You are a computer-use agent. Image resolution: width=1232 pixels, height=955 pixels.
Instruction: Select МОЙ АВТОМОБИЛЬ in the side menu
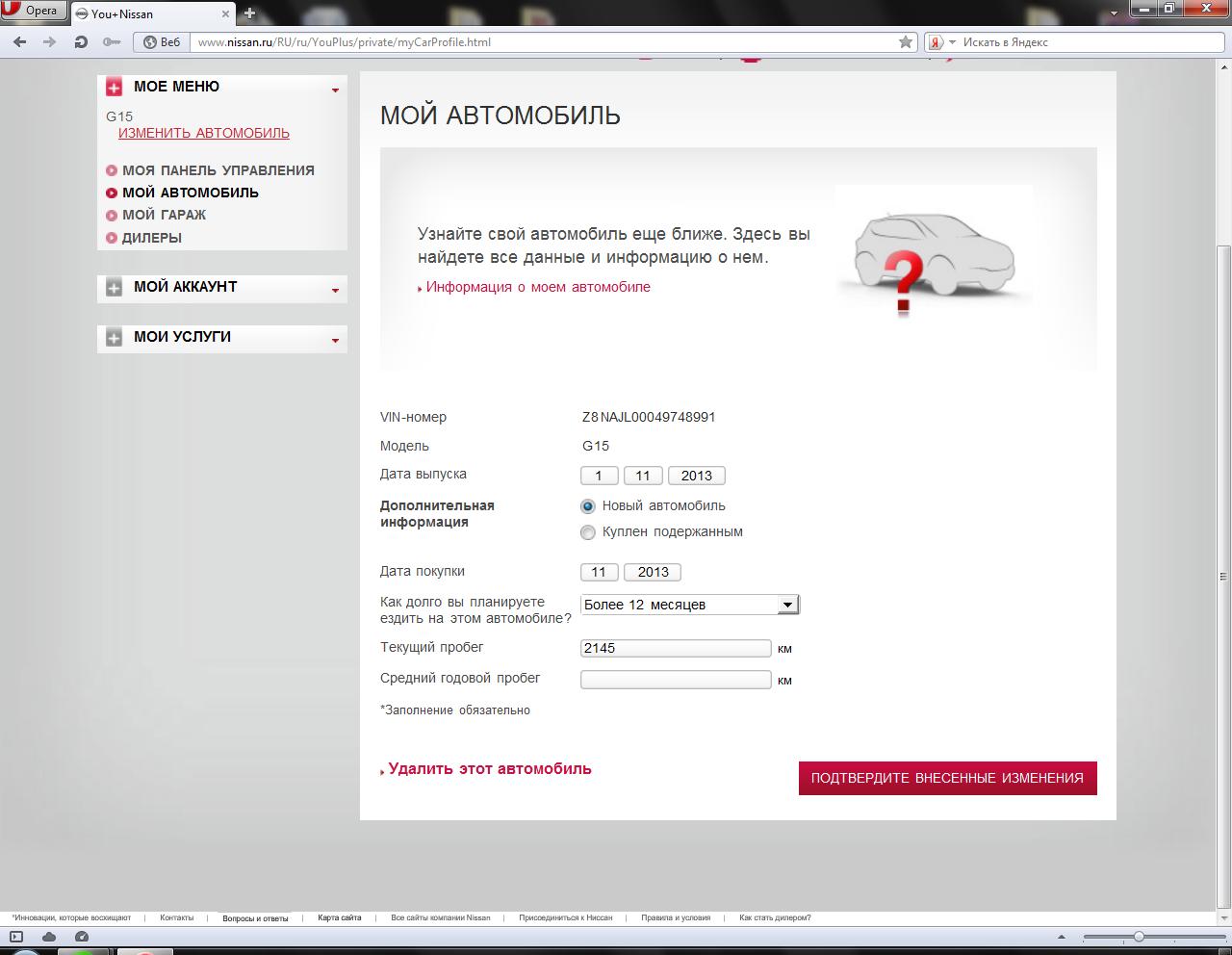click(191, 193)
